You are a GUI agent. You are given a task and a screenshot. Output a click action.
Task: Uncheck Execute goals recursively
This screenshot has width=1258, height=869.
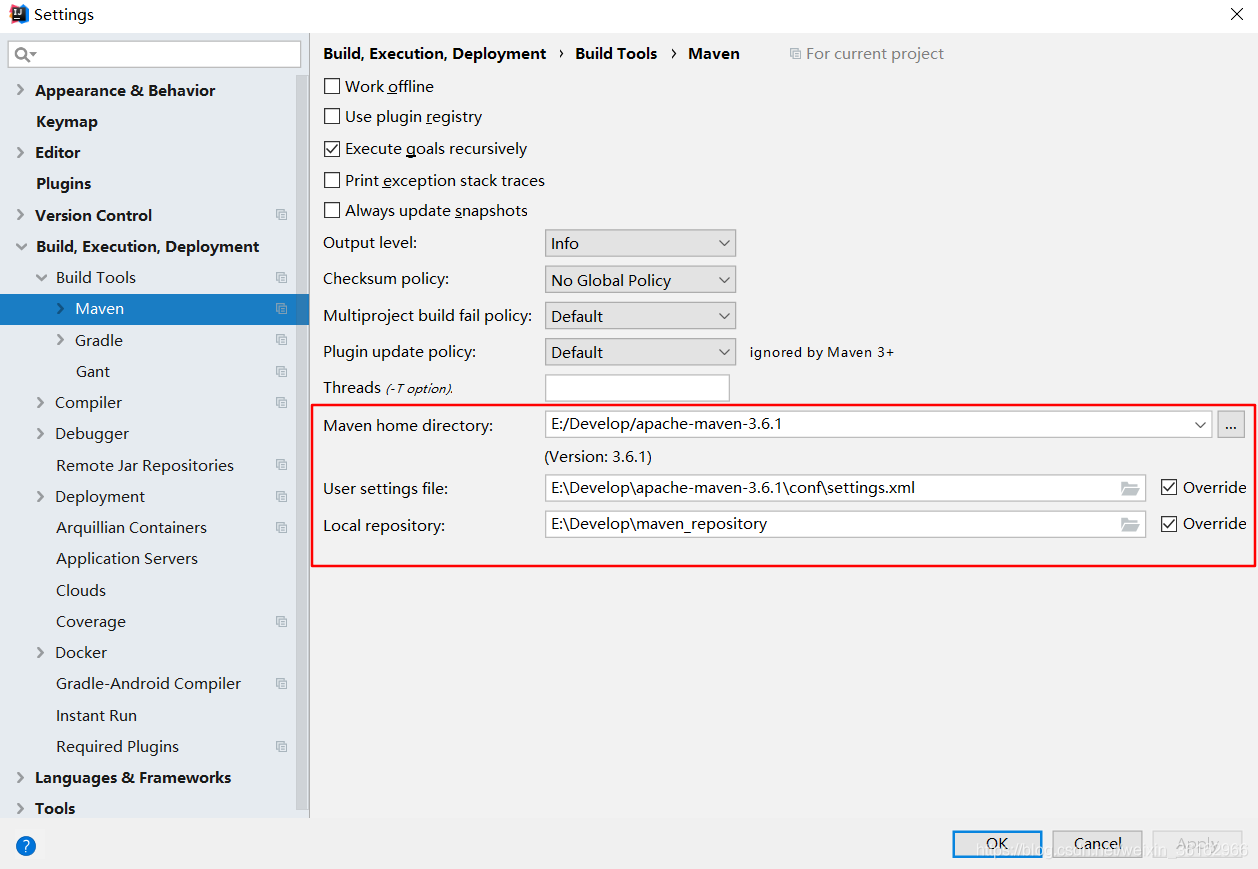click(x=332, y=149)
